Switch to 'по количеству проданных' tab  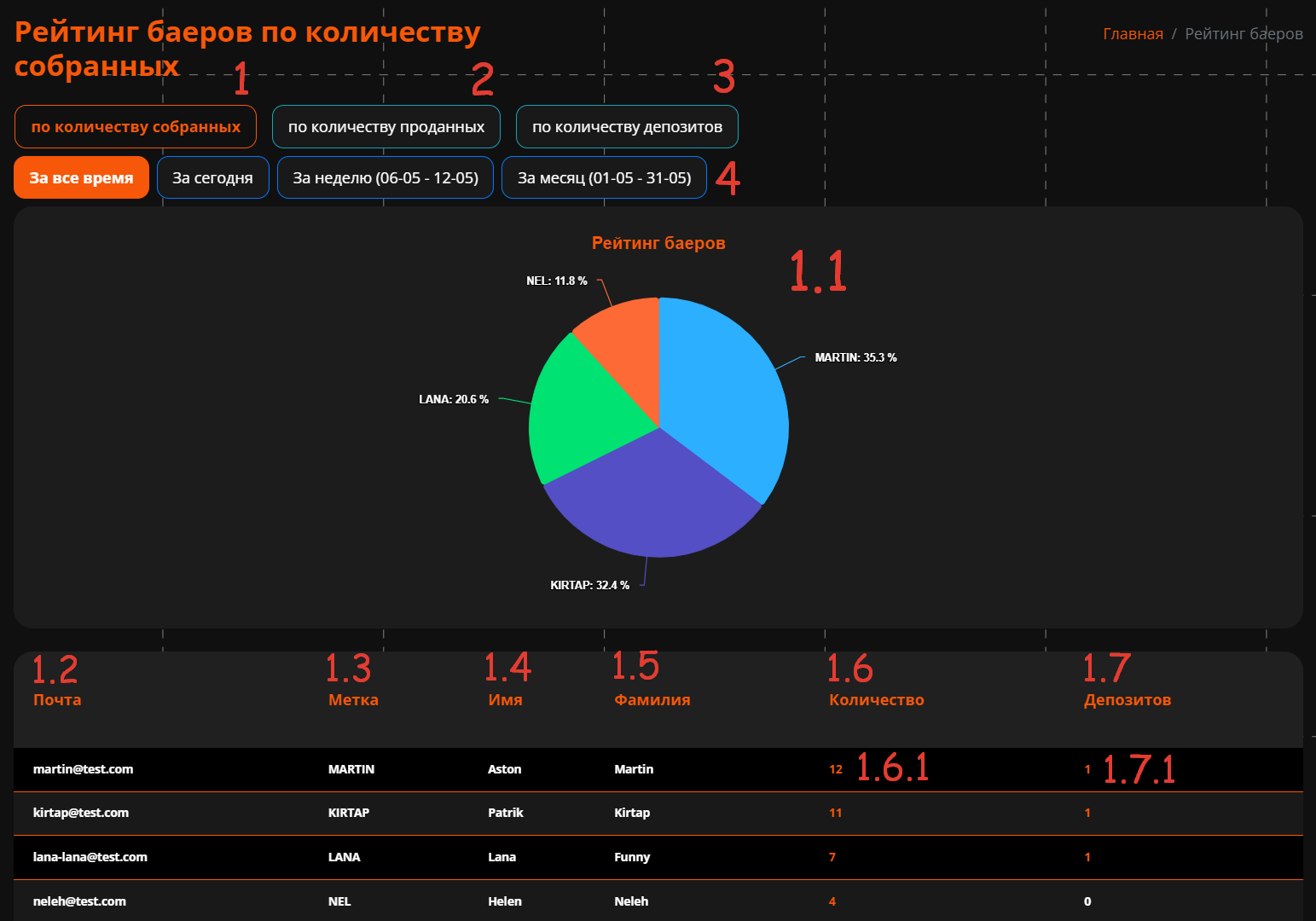pyautogui.click(x=386, y=127)
